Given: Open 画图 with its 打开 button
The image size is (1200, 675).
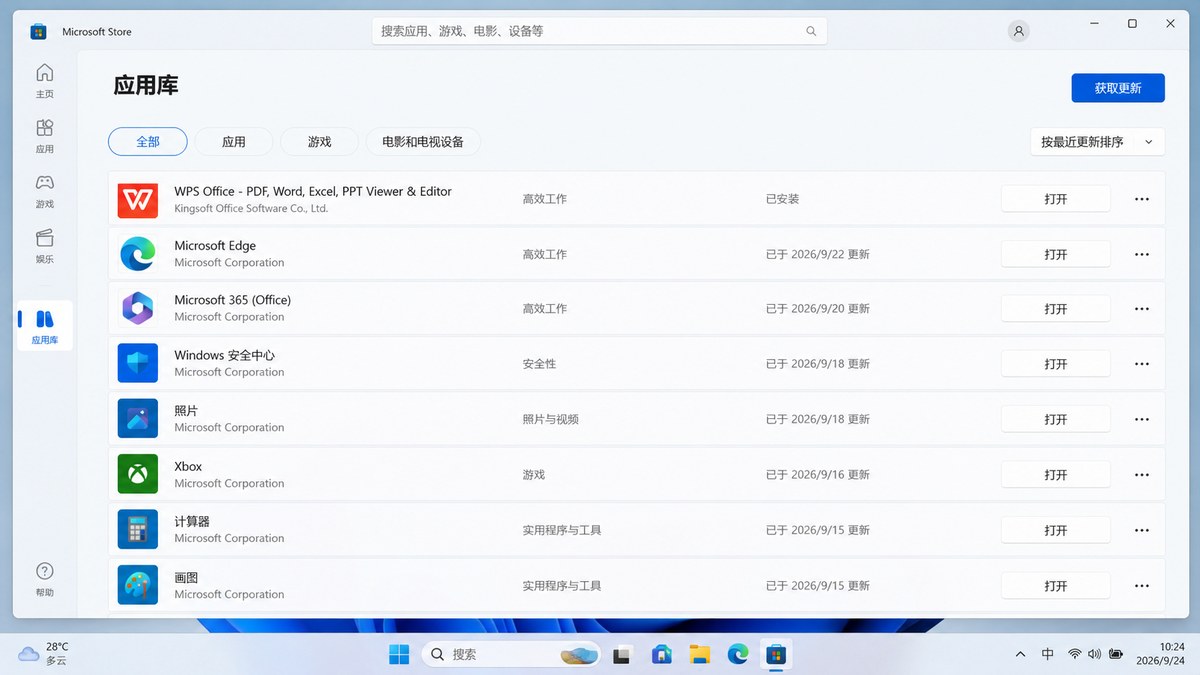Looking at the screenshot, I should point(1056,586).
